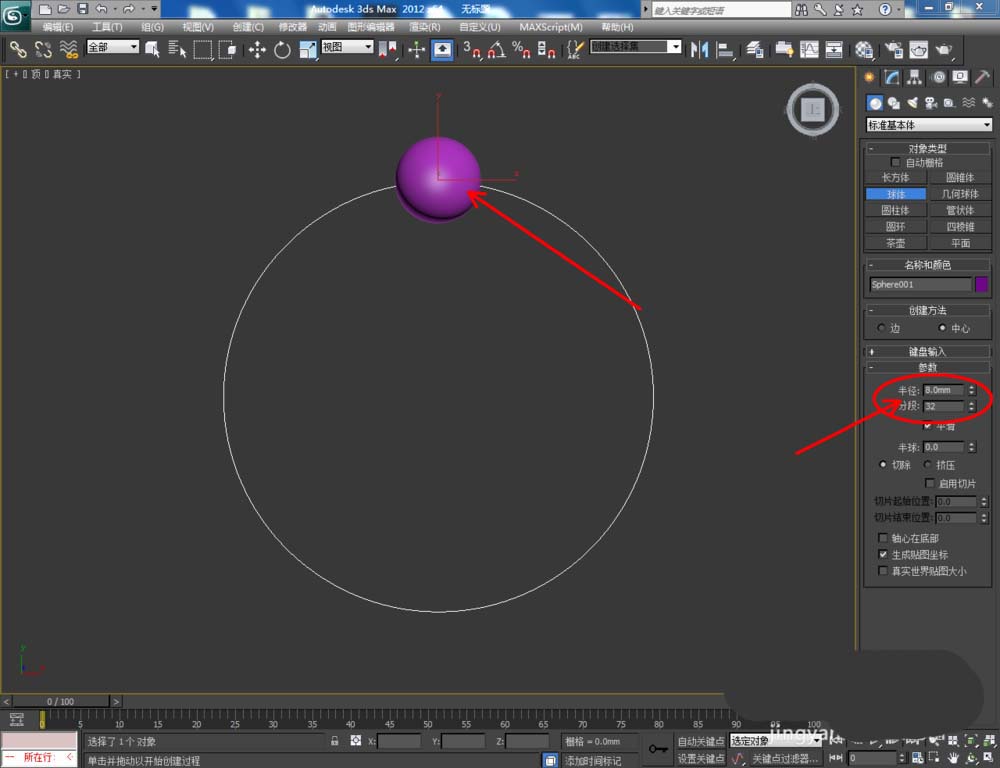Open the Modify panel tab
1000x768 pixels.
[x=891, y=78]
